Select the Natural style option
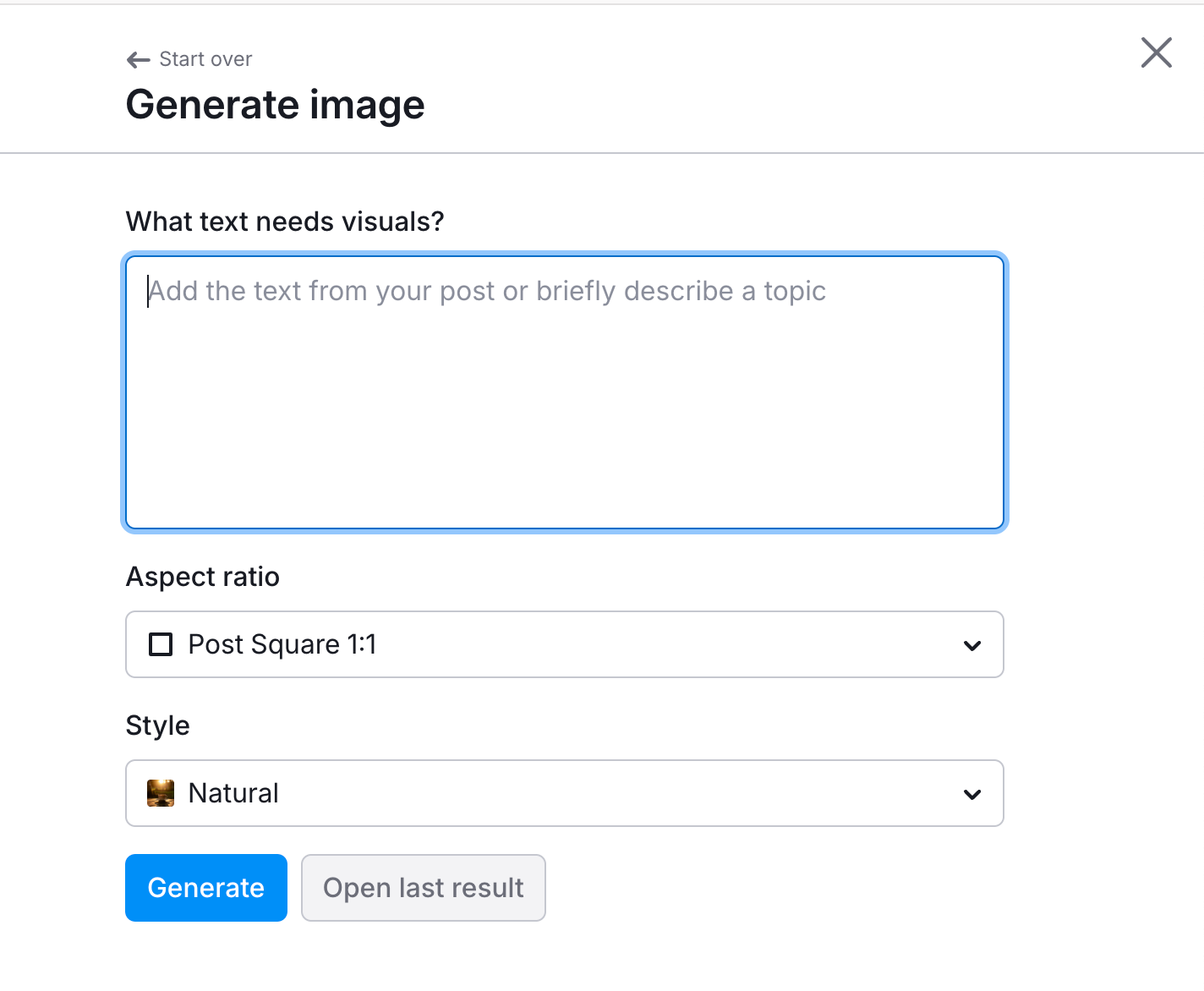The width and height of the screenshot is (1204, 991). tap(564, 793)
